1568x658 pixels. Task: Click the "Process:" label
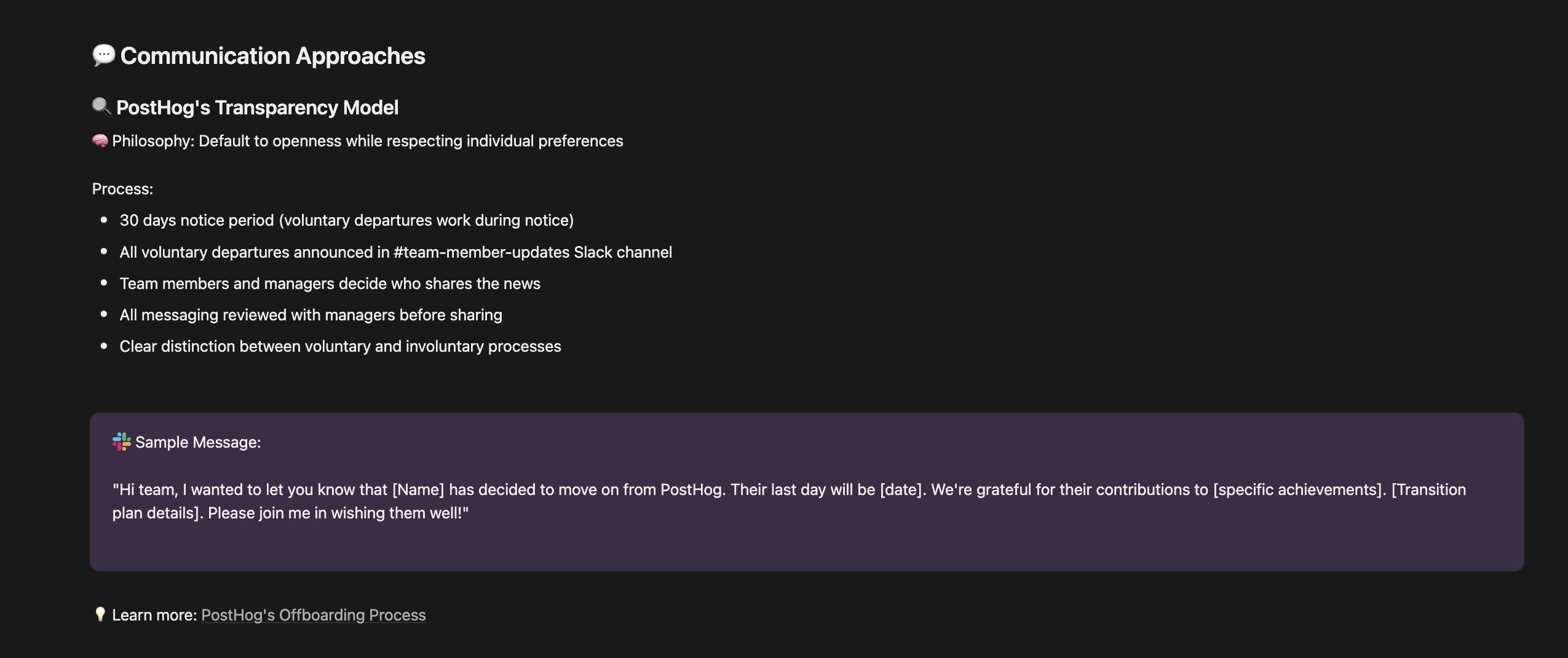coord(122,189)
